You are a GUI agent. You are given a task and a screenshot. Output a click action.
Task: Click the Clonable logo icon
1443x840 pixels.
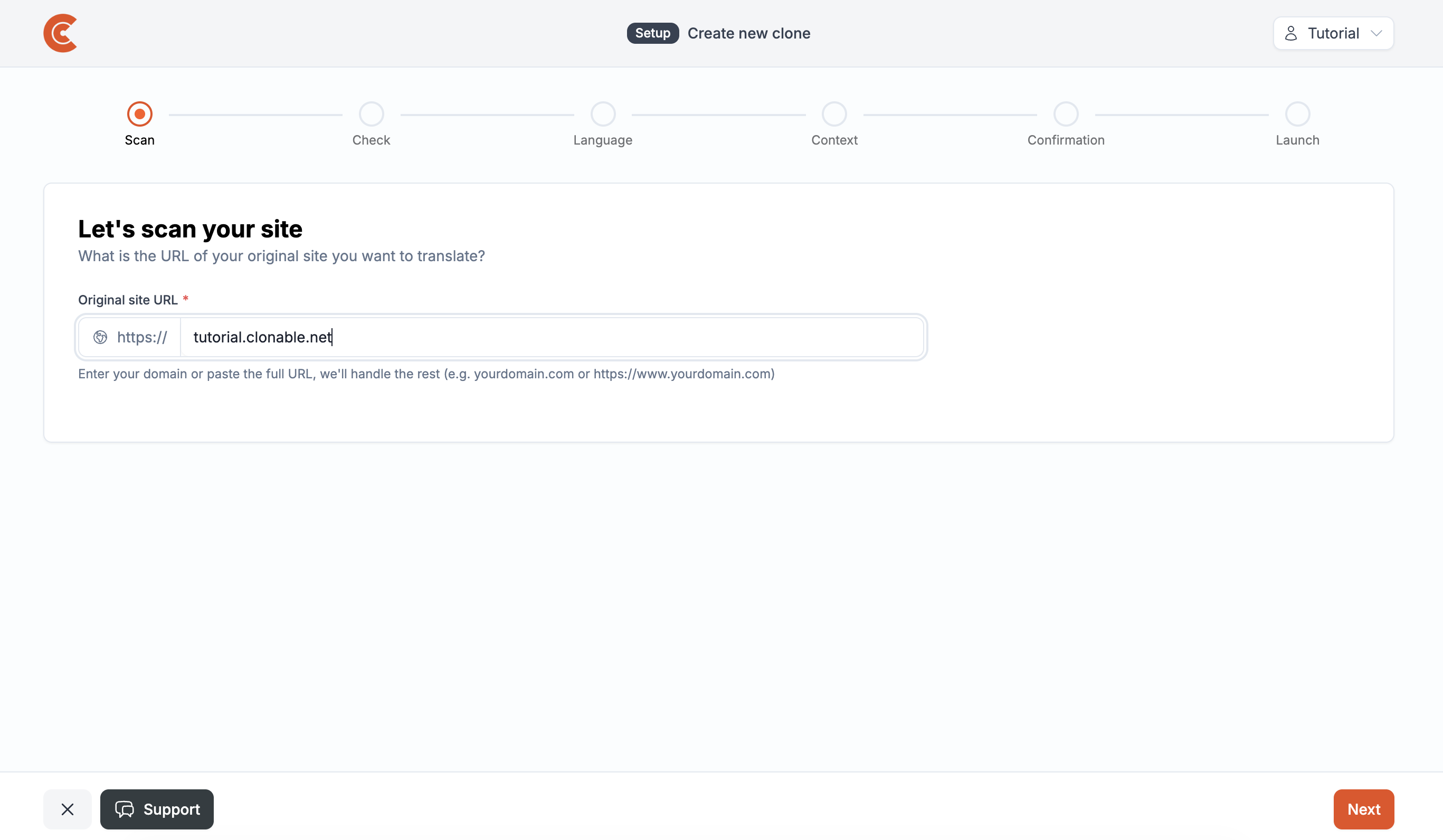pos(60,33)
